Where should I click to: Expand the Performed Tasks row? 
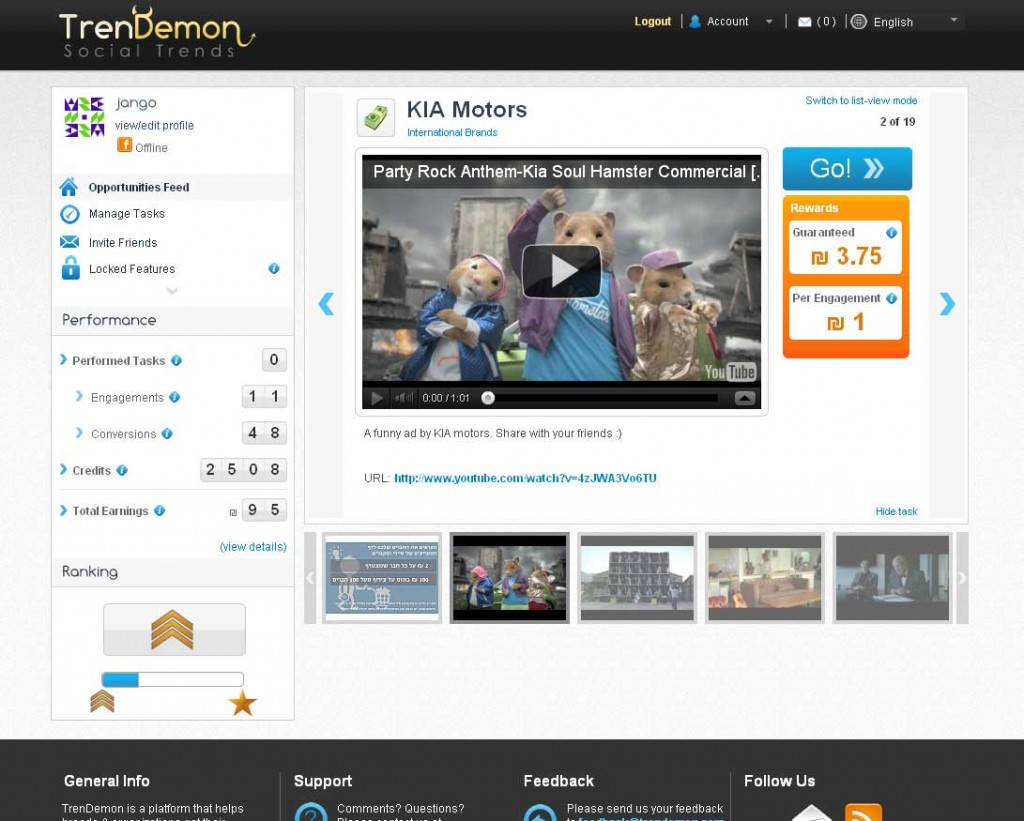tap(63, 360)
